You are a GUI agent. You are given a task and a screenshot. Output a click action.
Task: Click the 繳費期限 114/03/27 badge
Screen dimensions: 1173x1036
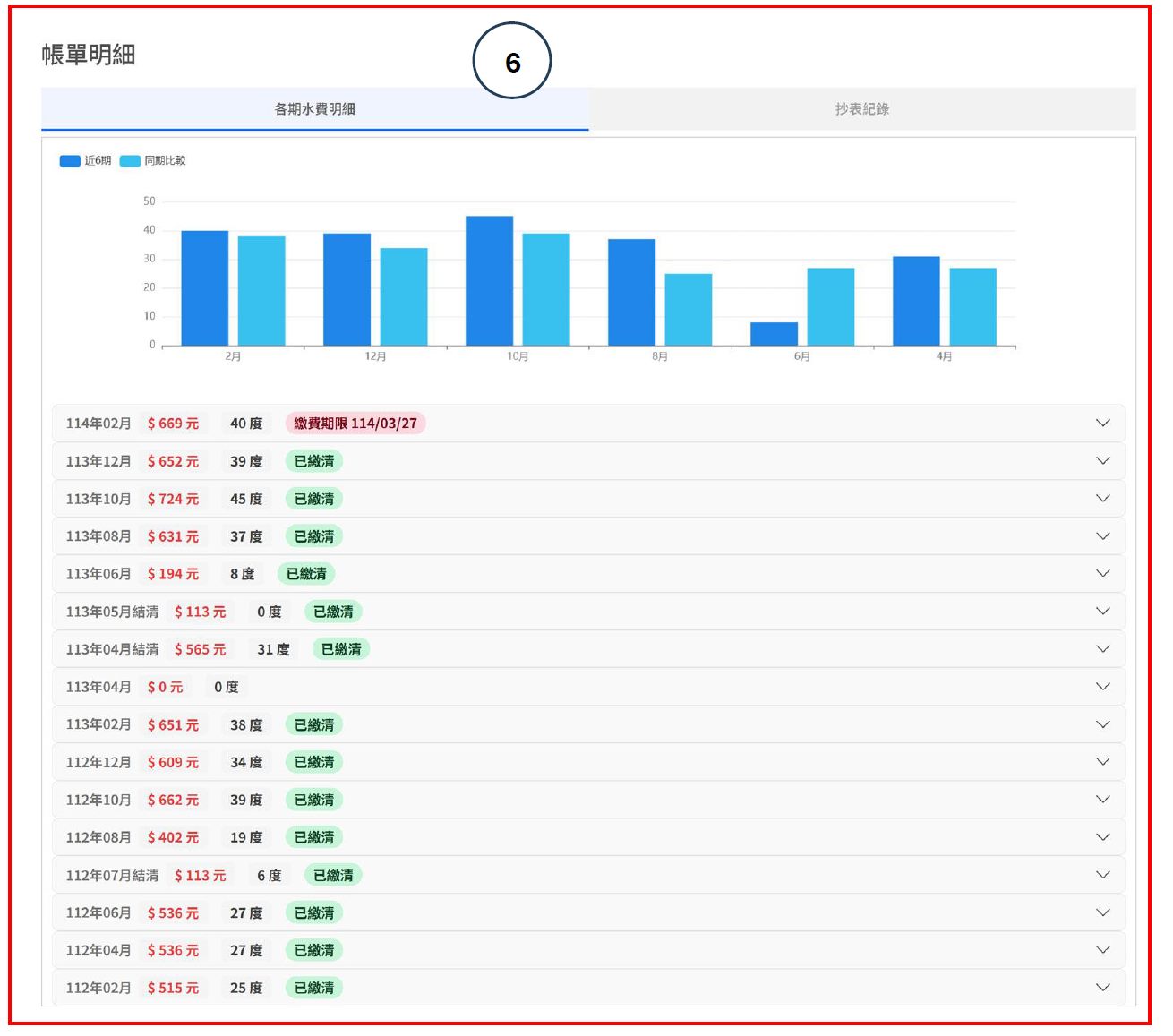click(x=355, y=424)
